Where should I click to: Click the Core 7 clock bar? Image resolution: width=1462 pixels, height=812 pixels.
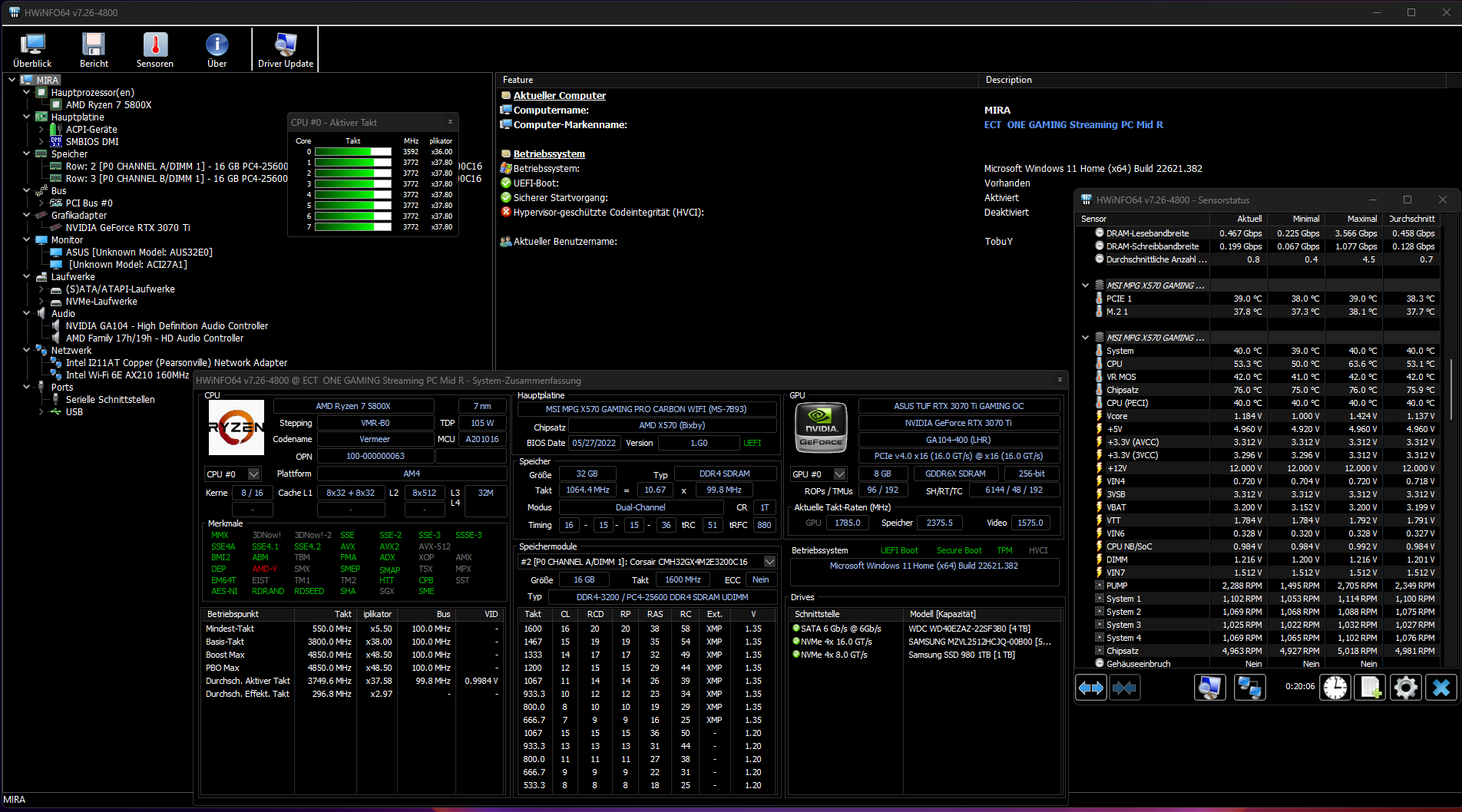[353, 227]
